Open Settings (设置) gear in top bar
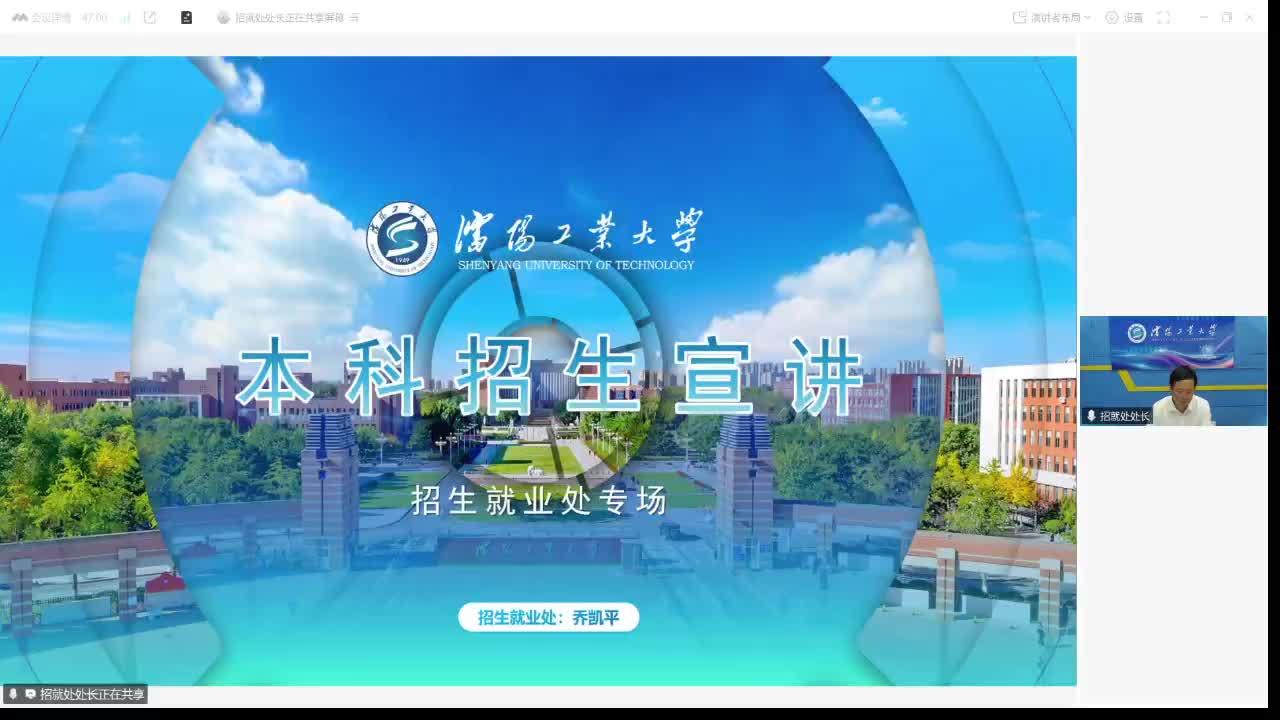Screen dimensions: 1280x720 [1125, 18]
